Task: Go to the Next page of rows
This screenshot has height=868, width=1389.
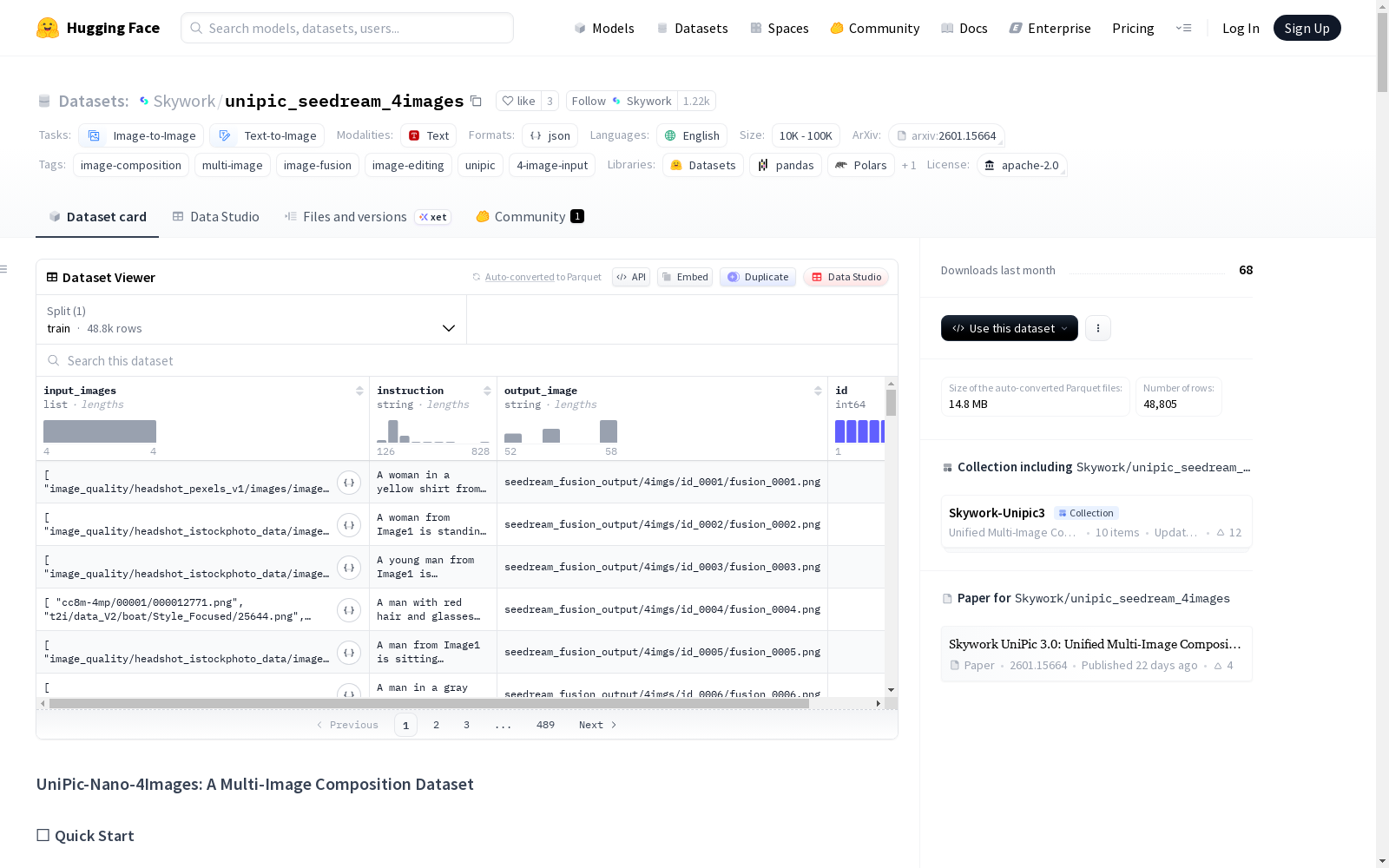Action: pyautogui.click(x=597, y=725)
